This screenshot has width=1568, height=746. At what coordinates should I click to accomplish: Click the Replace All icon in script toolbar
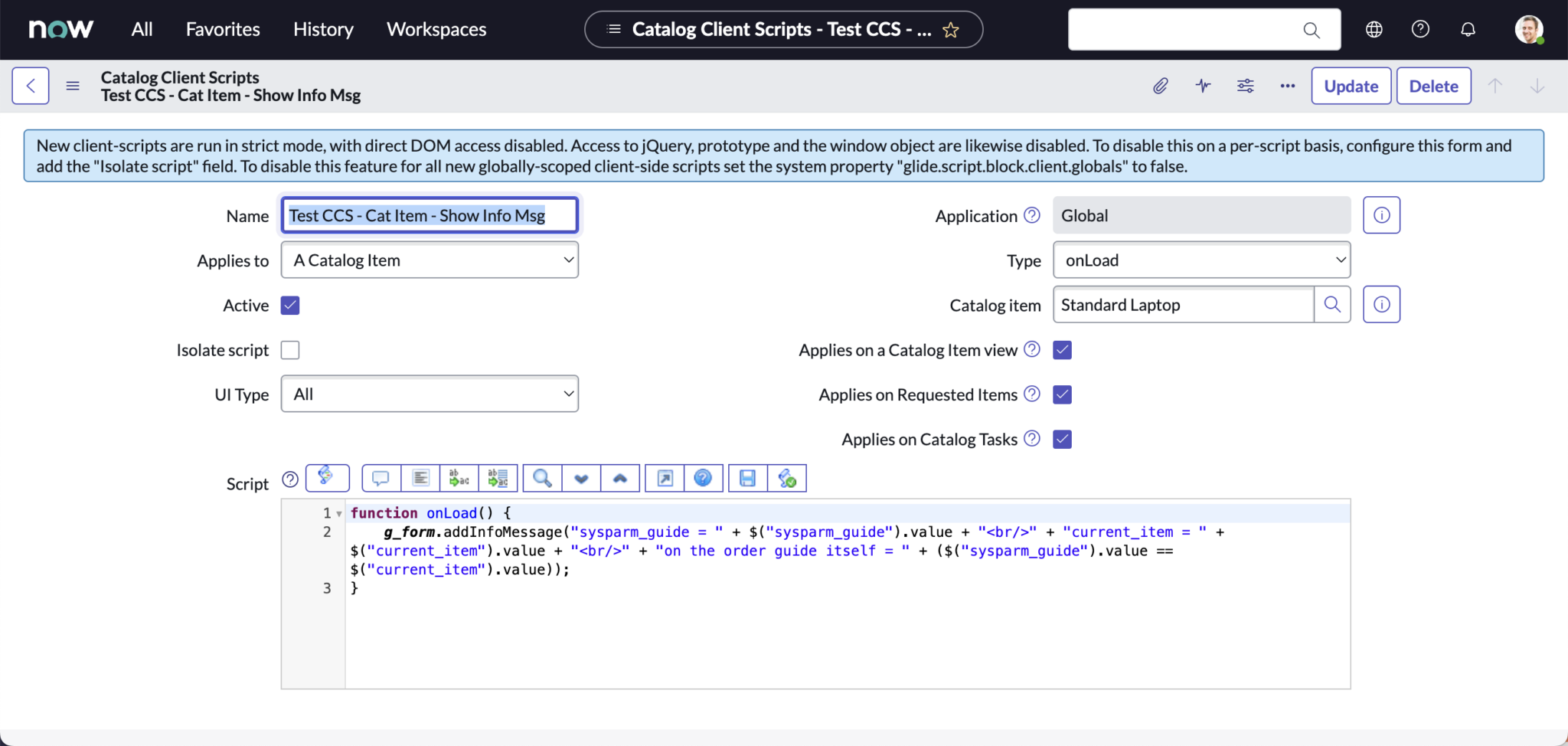tap(497, 477)
